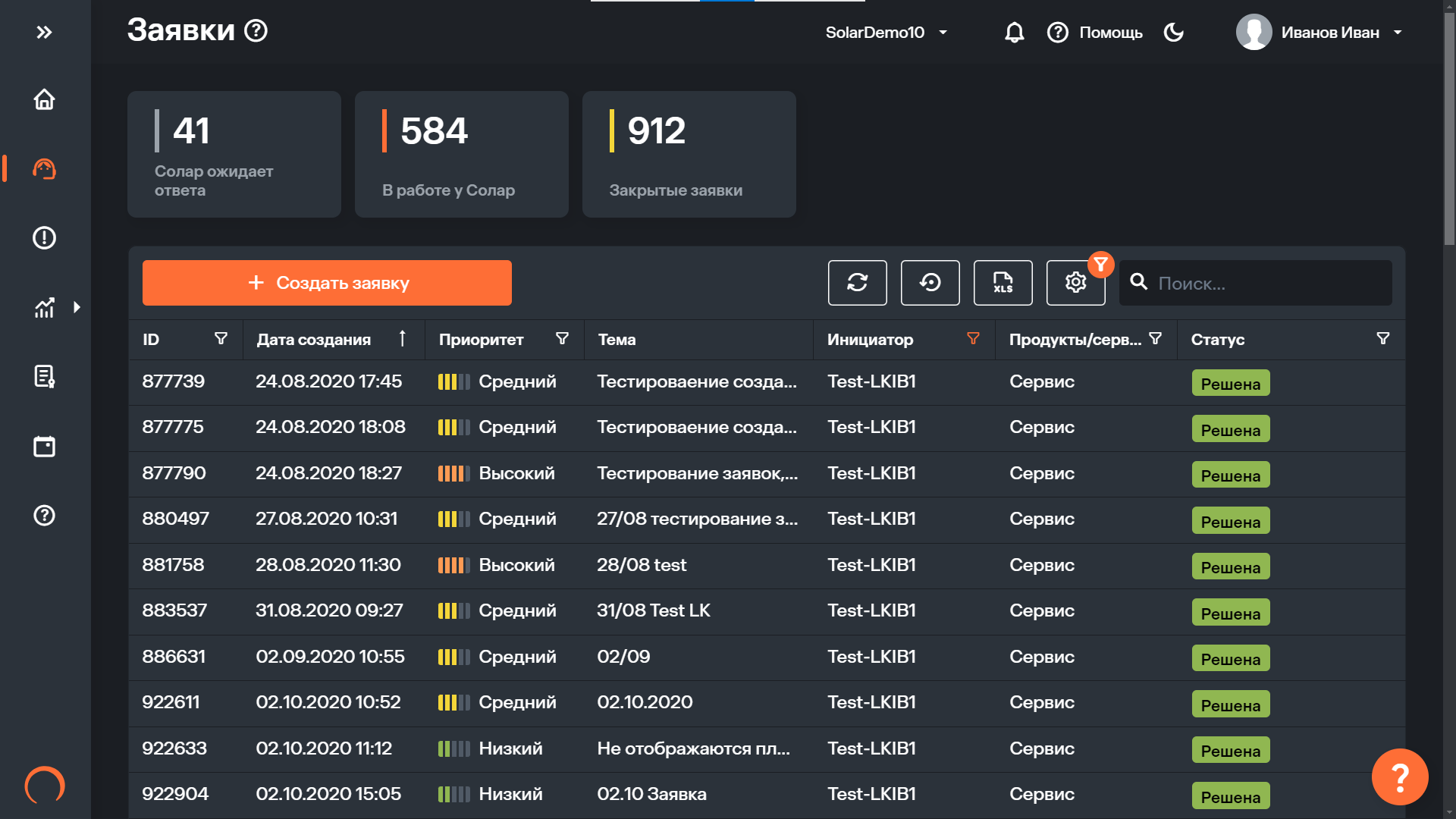Open support requests headset sidebar icon

click(x=44, y=168)
